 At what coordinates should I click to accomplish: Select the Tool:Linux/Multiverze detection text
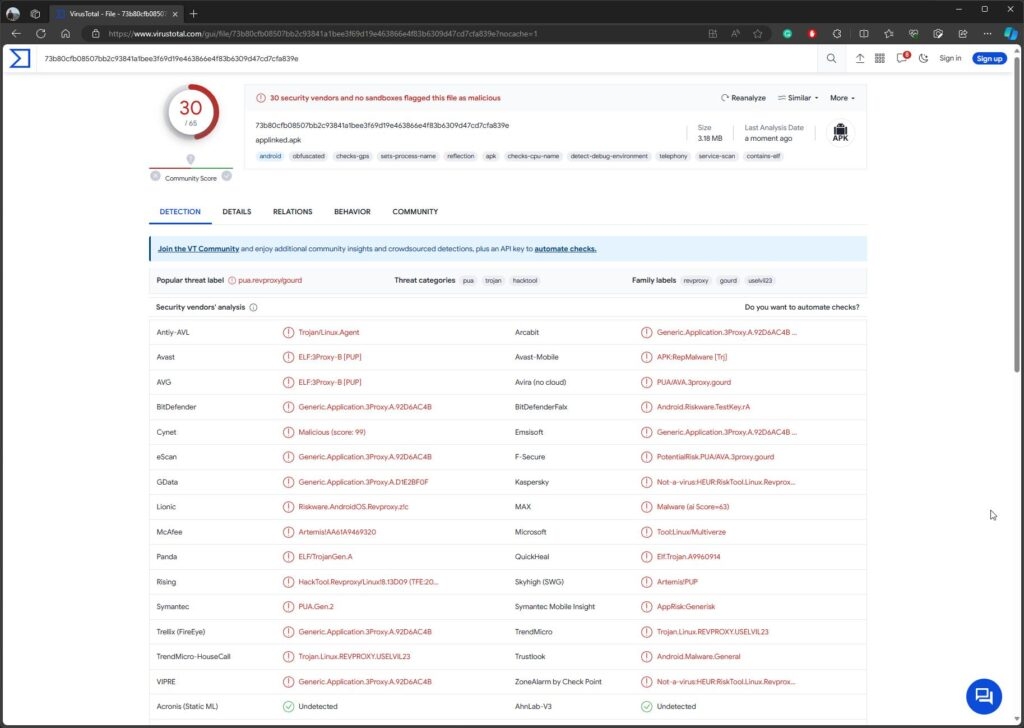[x=691, y=532]
